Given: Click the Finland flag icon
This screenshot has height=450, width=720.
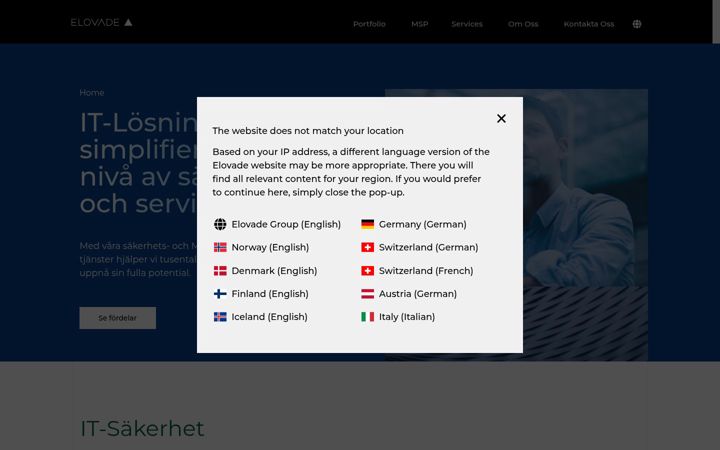Looking at the screenshot, I should 220,293.
